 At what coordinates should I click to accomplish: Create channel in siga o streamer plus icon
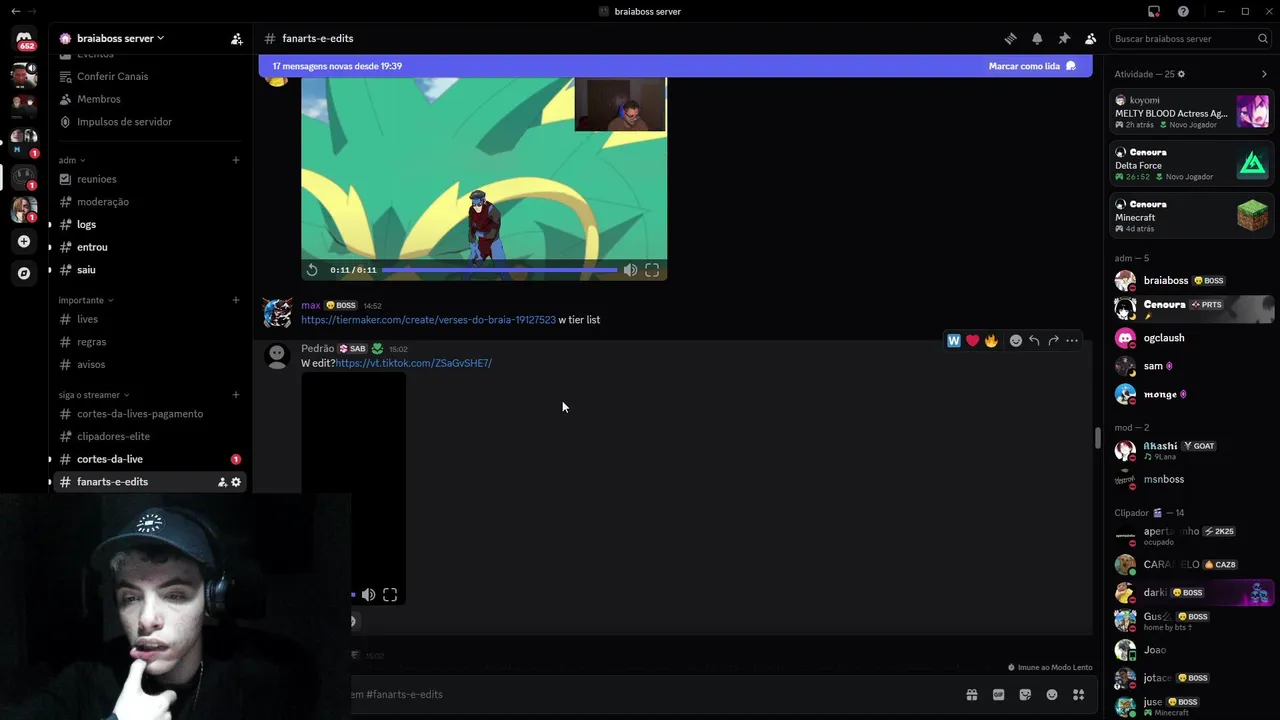pos(236,395)
